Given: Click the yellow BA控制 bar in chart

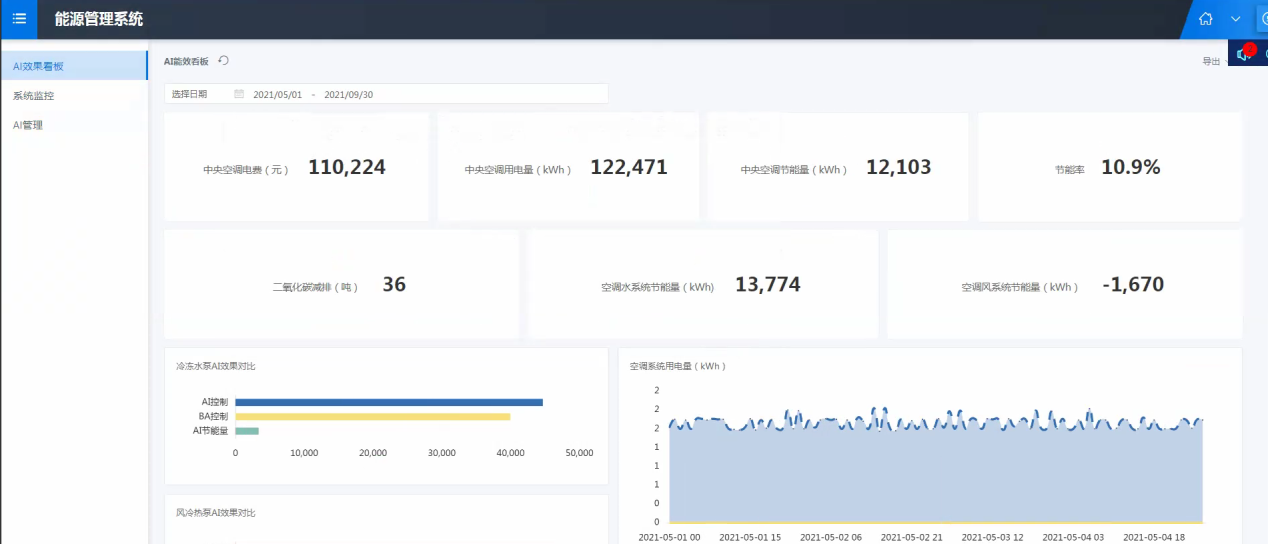Looking at the screenshot, I should pos(373,416).
